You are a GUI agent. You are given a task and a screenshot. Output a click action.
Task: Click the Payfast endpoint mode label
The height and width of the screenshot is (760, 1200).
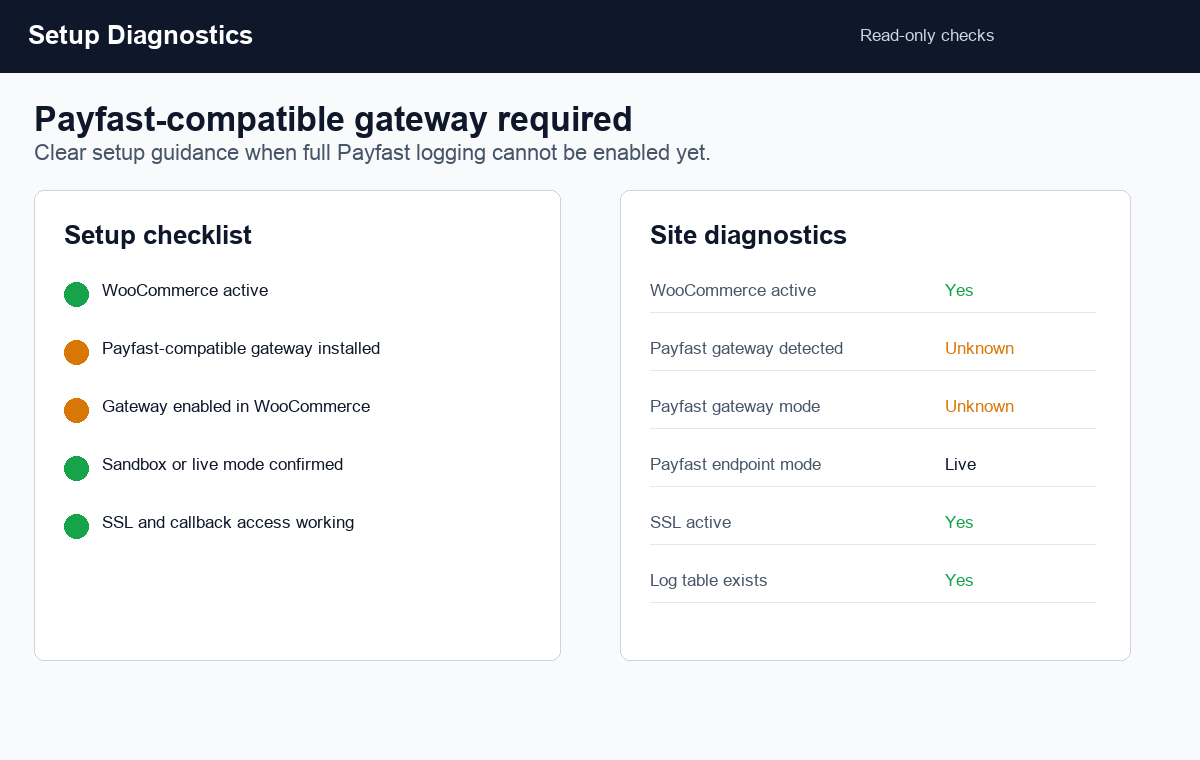click(x=735, y=464)
